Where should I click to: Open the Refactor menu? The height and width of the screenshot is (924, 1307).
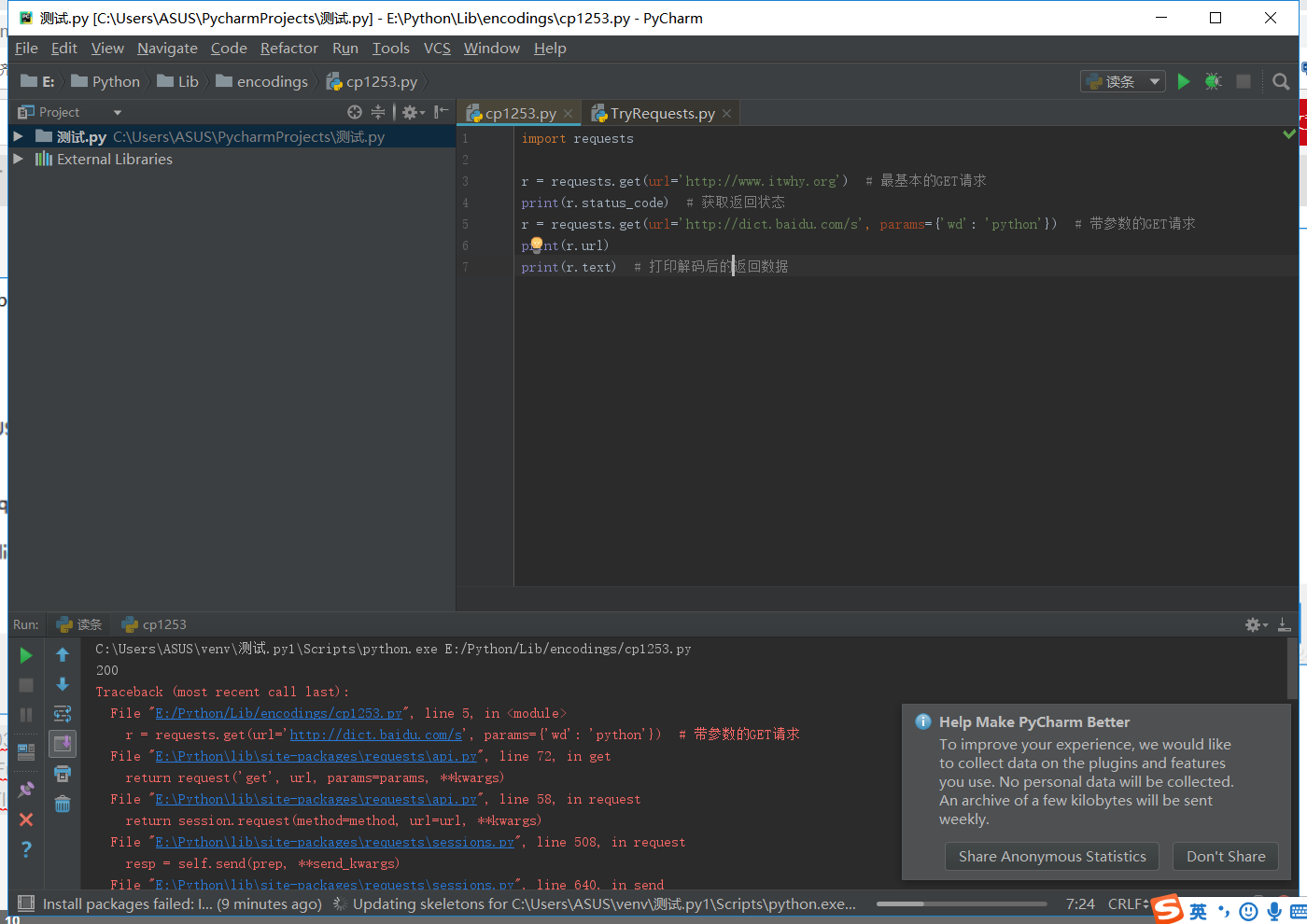click(289, 49)
